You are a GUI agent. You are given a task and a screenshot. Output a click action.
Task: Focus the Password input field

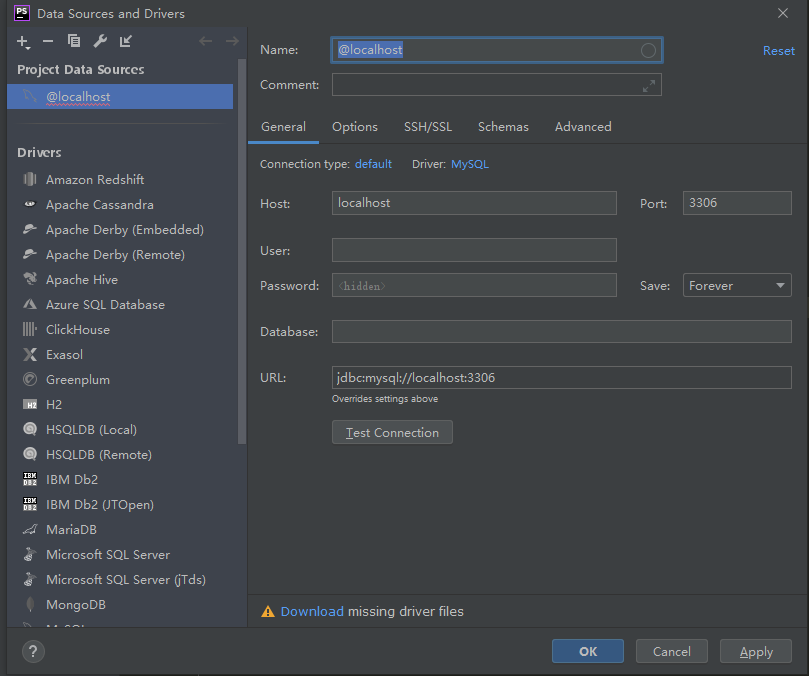coord(474,285)
